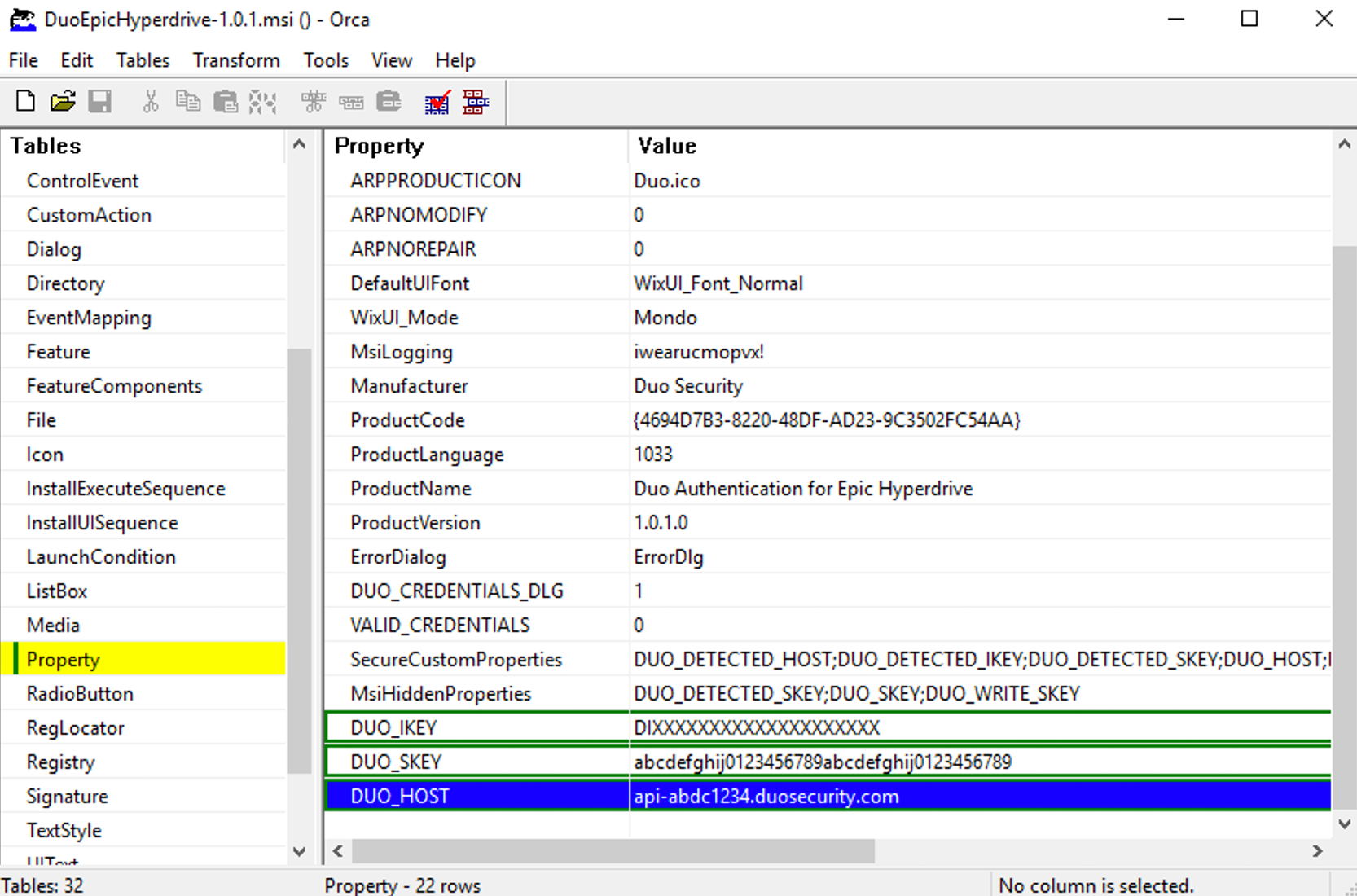
Task: Select the highlighted Property table
Action: click(x=143, y=660)
